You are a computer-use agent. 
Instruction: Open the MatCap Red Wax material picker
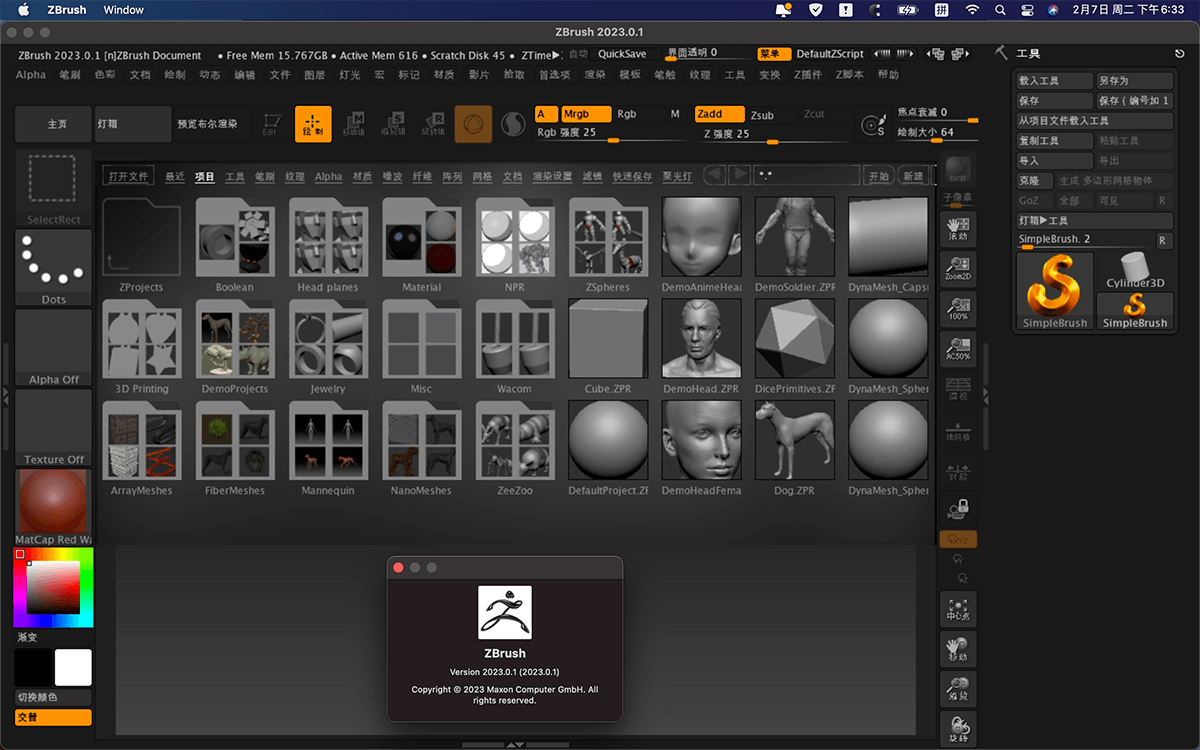click(x=54, y=507)
